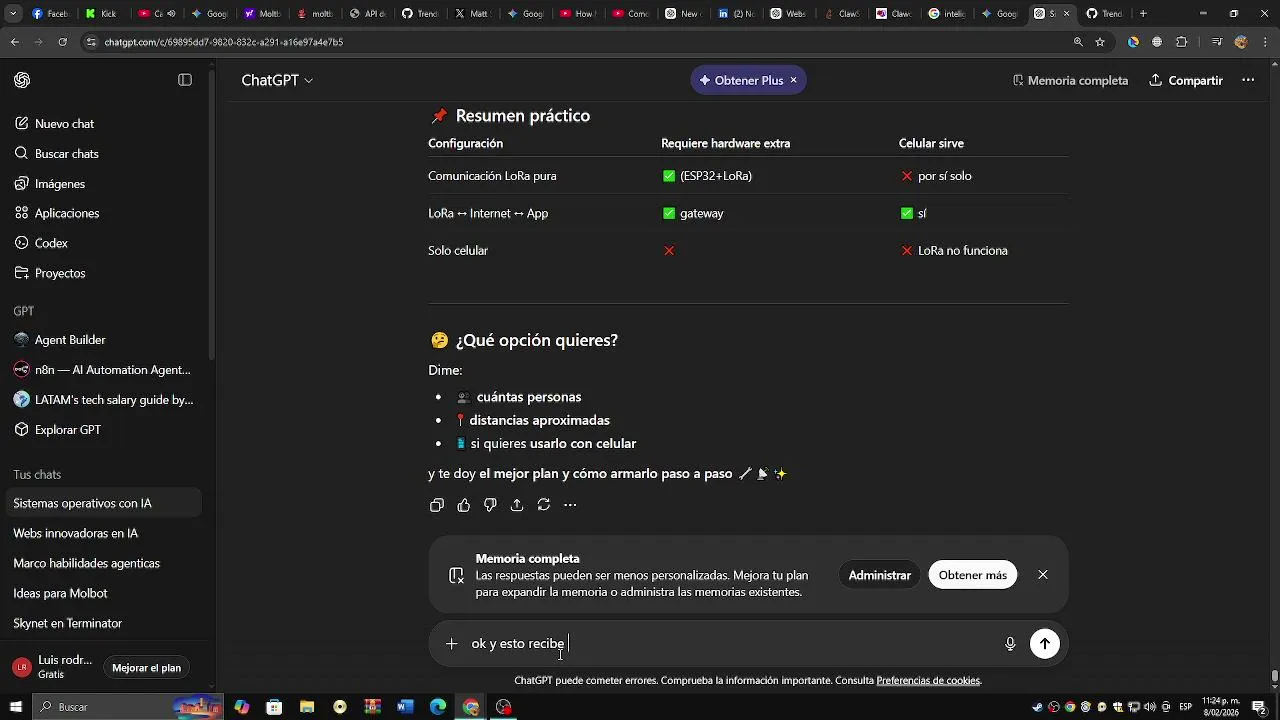Click the Mejorar el plan button
Viewport: 1280px width, 720px height.
[x=146, y=668]
